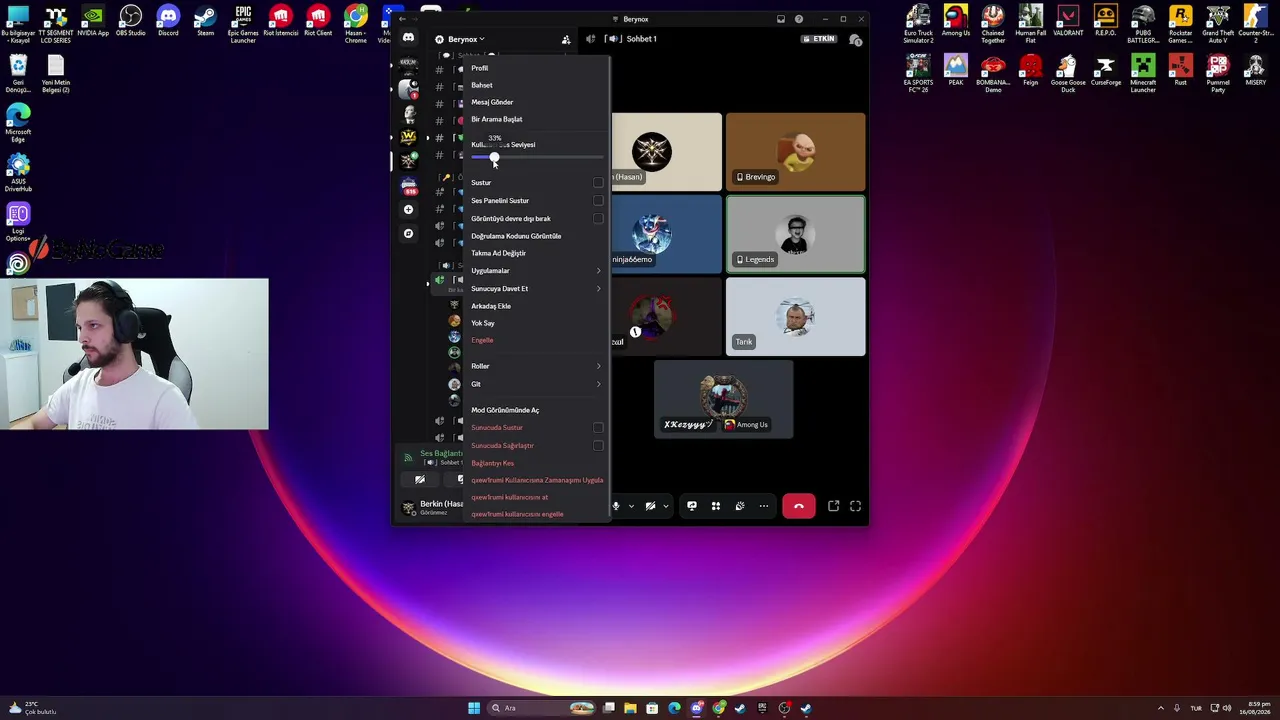The image size is (1280, 720).
Task: Open the Discord inbox icon in title bar
Action: coord(780,19)
